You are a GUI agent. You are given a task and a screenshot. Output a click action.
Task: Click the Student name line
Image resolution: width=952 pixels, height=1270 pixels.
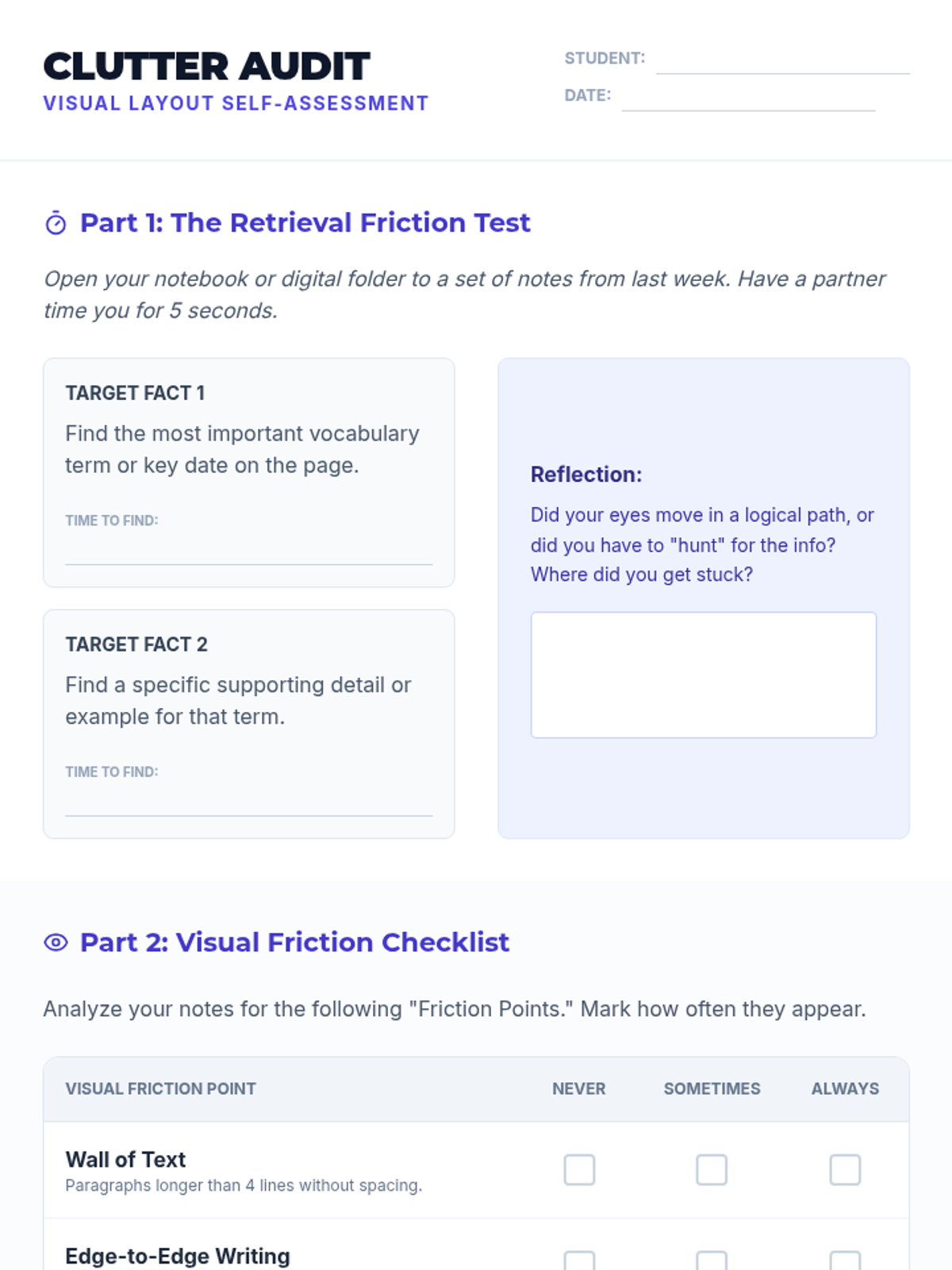tap(783, 62)
